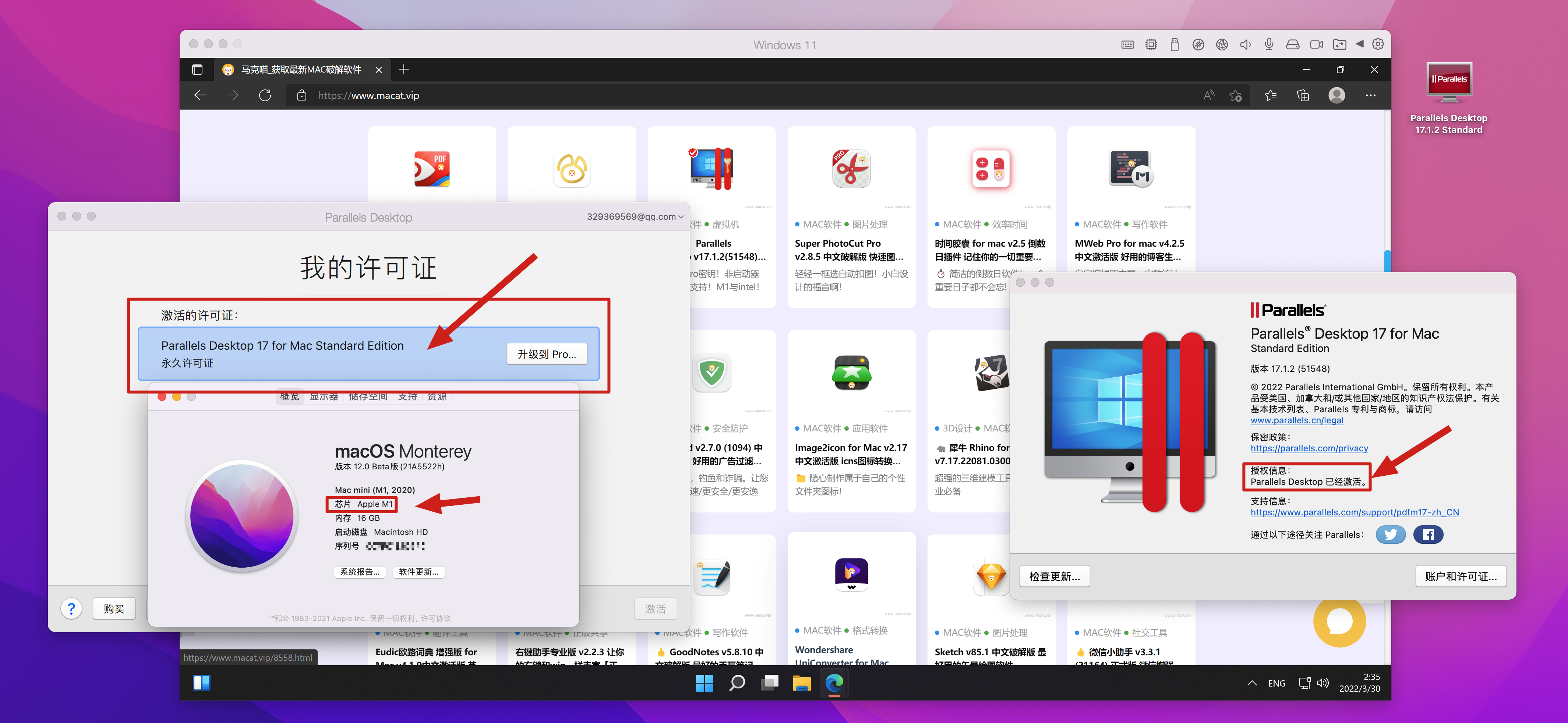1568x723 pixels.
Task: Click the 购买 button
Action: [x=114, y=608]
